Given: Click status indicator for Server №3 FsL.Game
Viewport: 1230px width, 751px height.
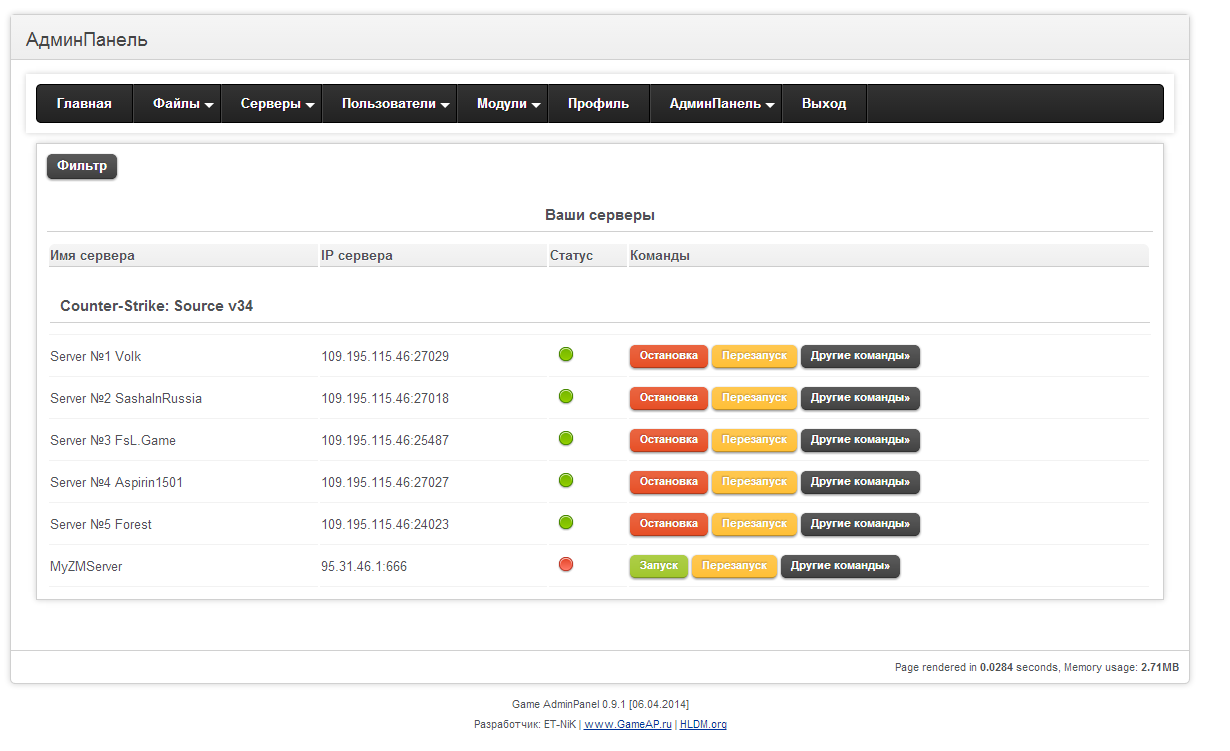Looking at the screenshot, I should [566, 438].
